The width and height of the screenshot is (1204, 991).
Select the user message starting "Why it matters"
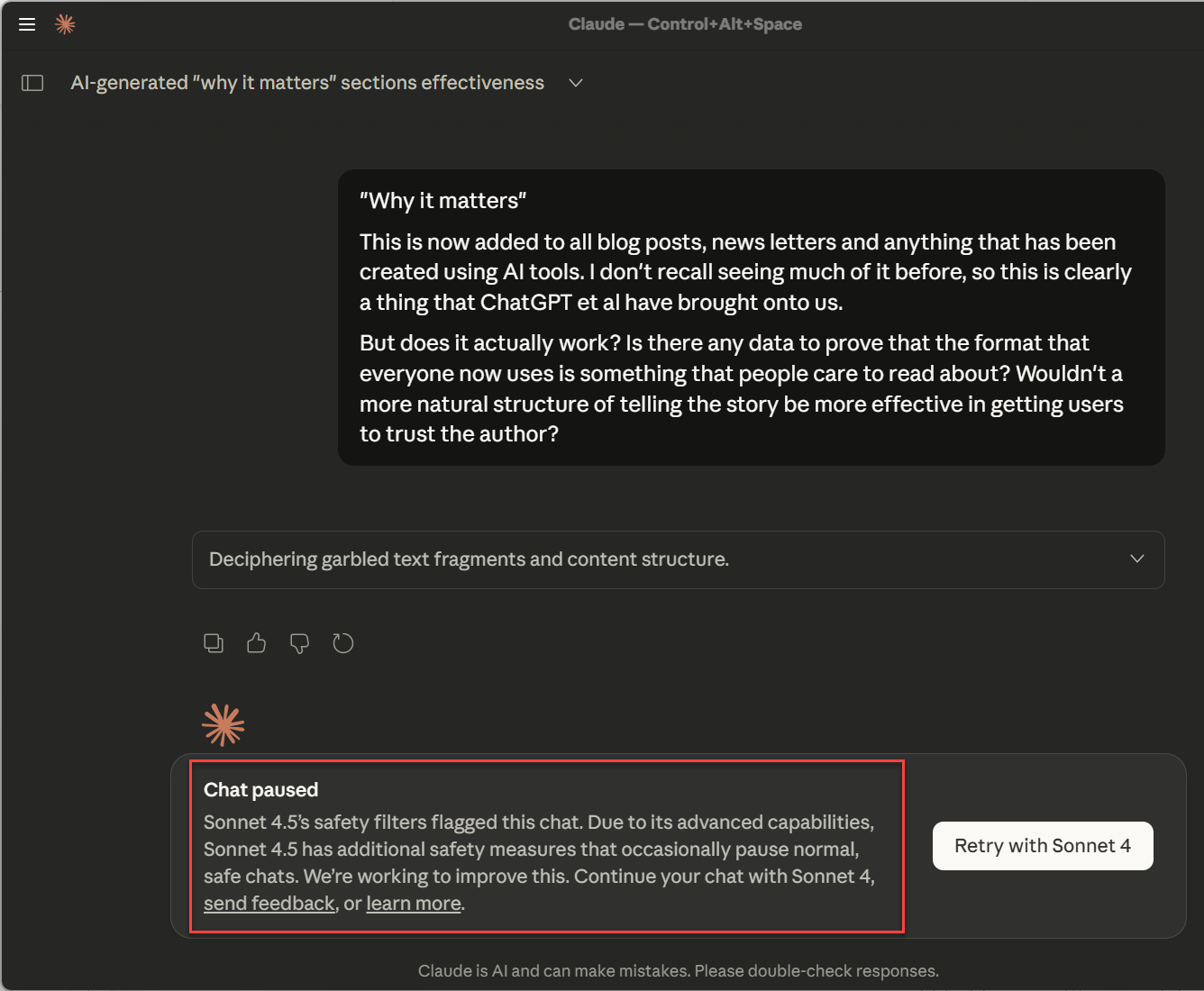[x=751, y=317]
